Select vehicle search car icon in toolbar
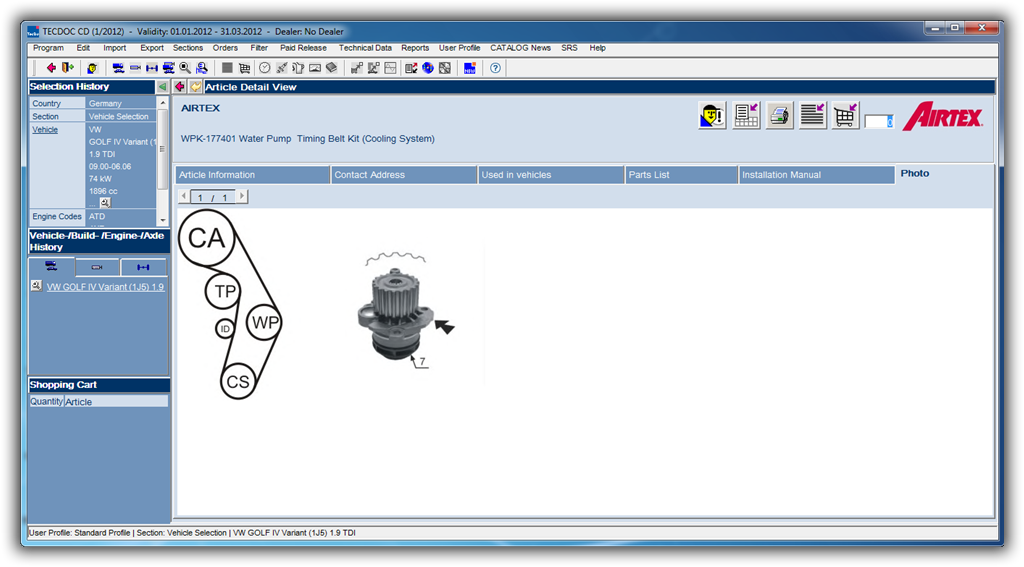The height and width of the screenshot is (567, 1024). pos(118,68)
